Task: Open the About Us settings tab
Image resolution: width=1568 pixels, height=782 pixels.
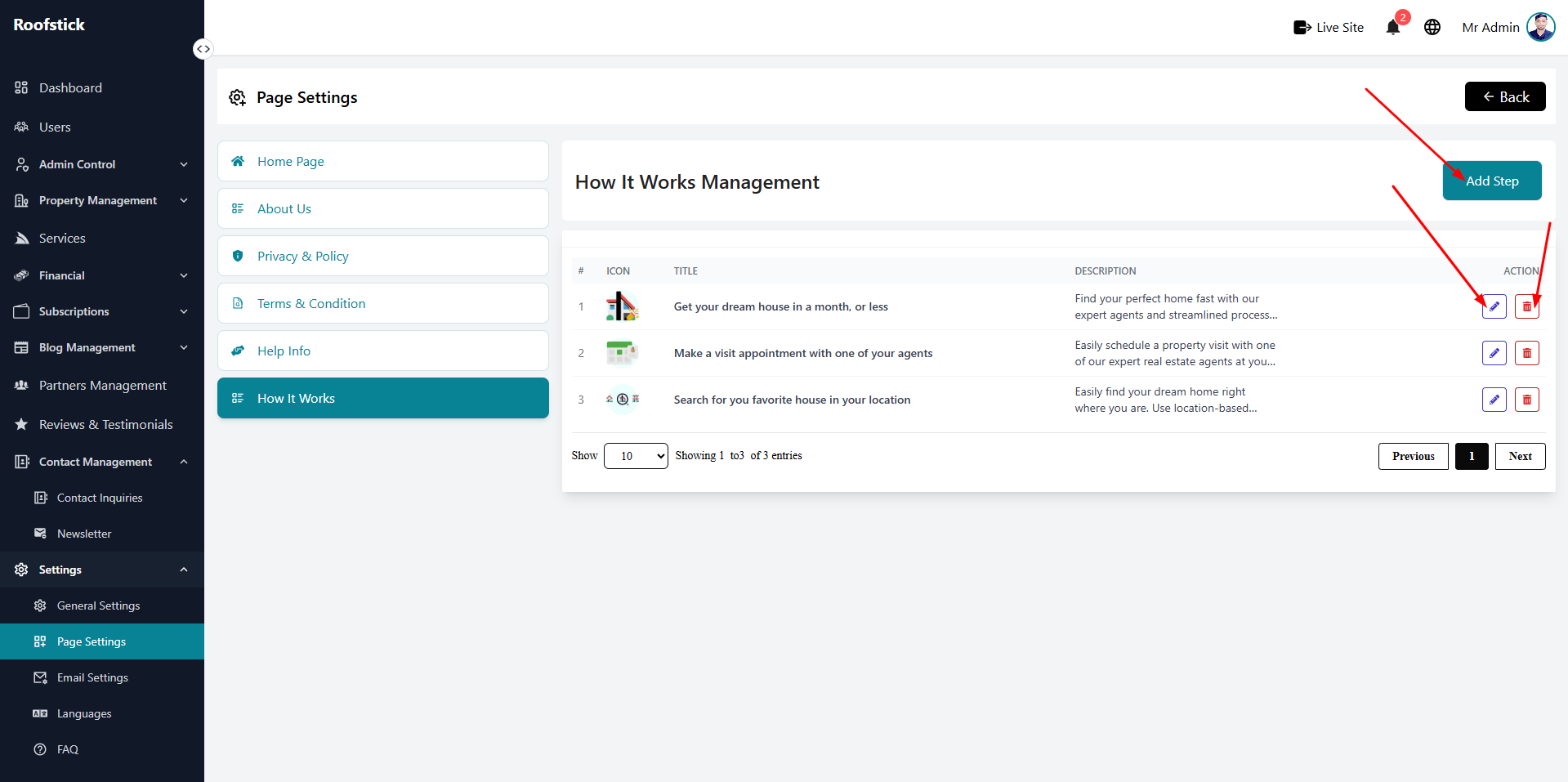Action: pyautogui.click(x=382, y=208)
